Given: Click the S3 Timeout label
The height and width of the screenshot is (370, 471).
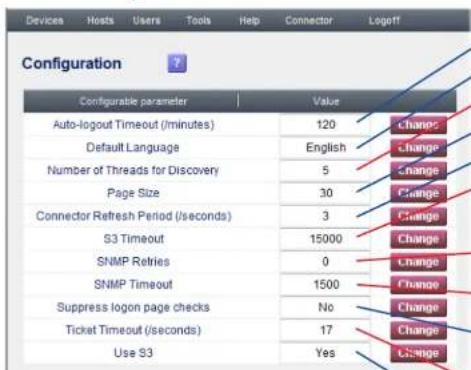Looking at the screenshot, I should click(x=133, y=239).
